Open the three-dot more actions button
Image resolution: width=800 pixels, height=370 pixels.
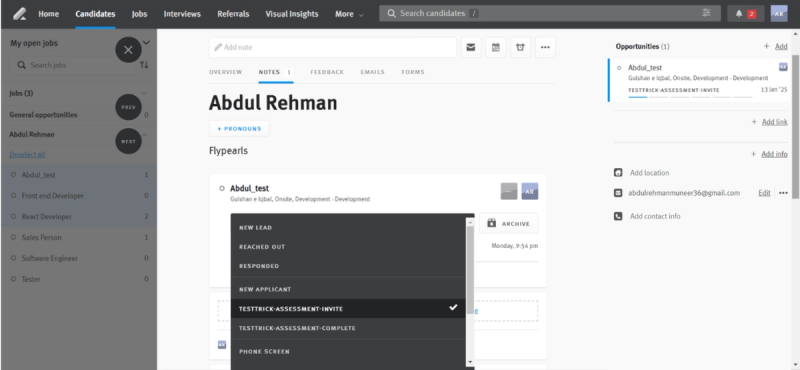(x=545, y=47)
